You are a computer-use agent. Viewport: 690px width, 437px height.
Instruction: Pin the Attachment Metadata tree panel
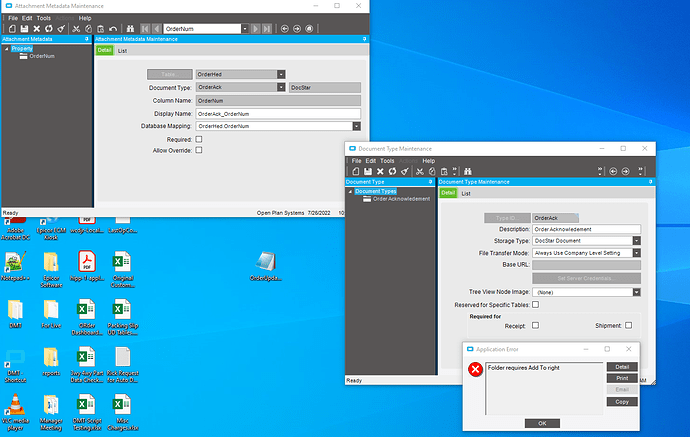click(87, 39)
